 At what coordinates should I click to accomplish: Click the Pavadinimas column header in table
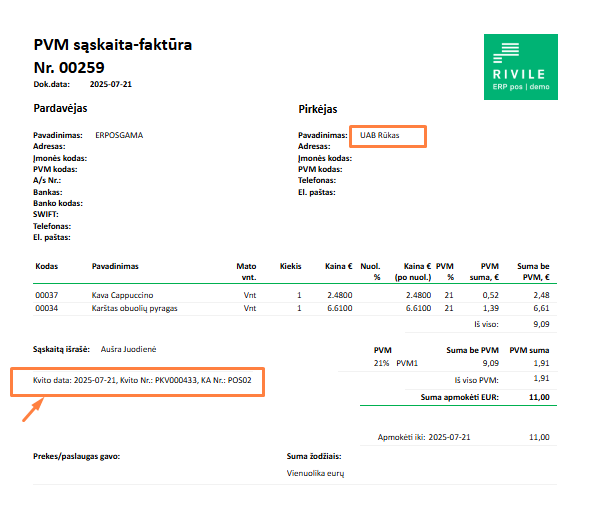point(115,266)
